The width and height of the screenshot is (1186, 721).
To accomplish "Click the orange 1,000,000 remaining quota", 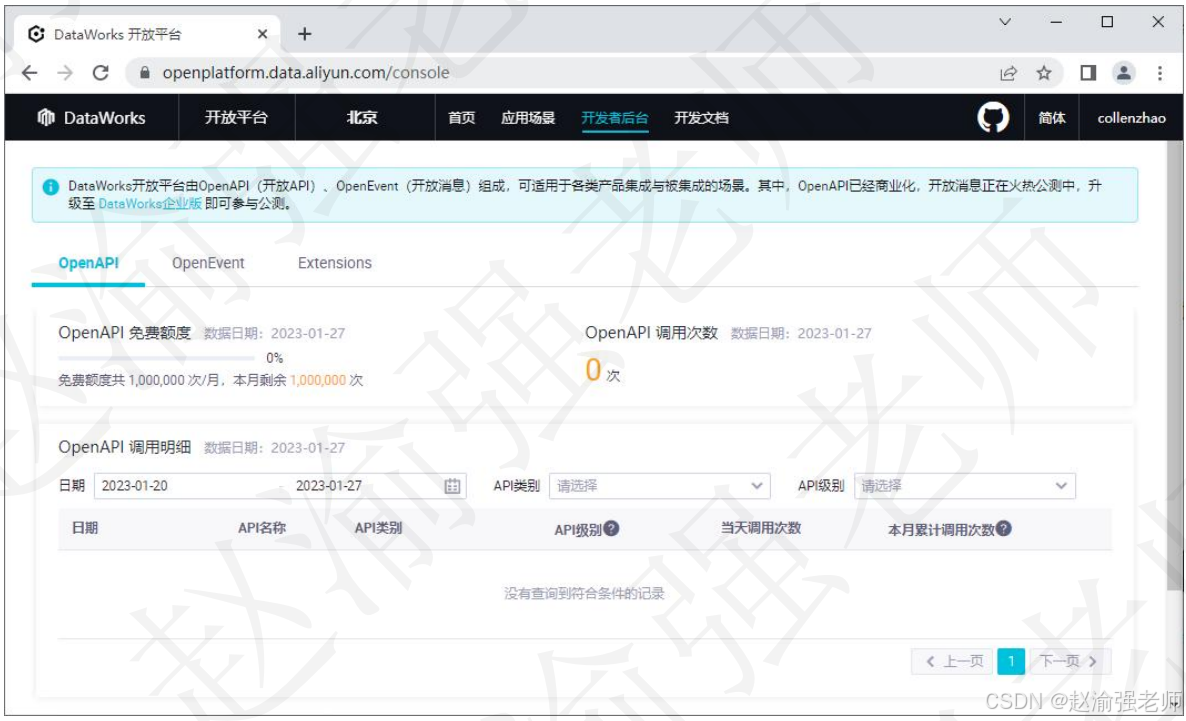I will point(318,381).
